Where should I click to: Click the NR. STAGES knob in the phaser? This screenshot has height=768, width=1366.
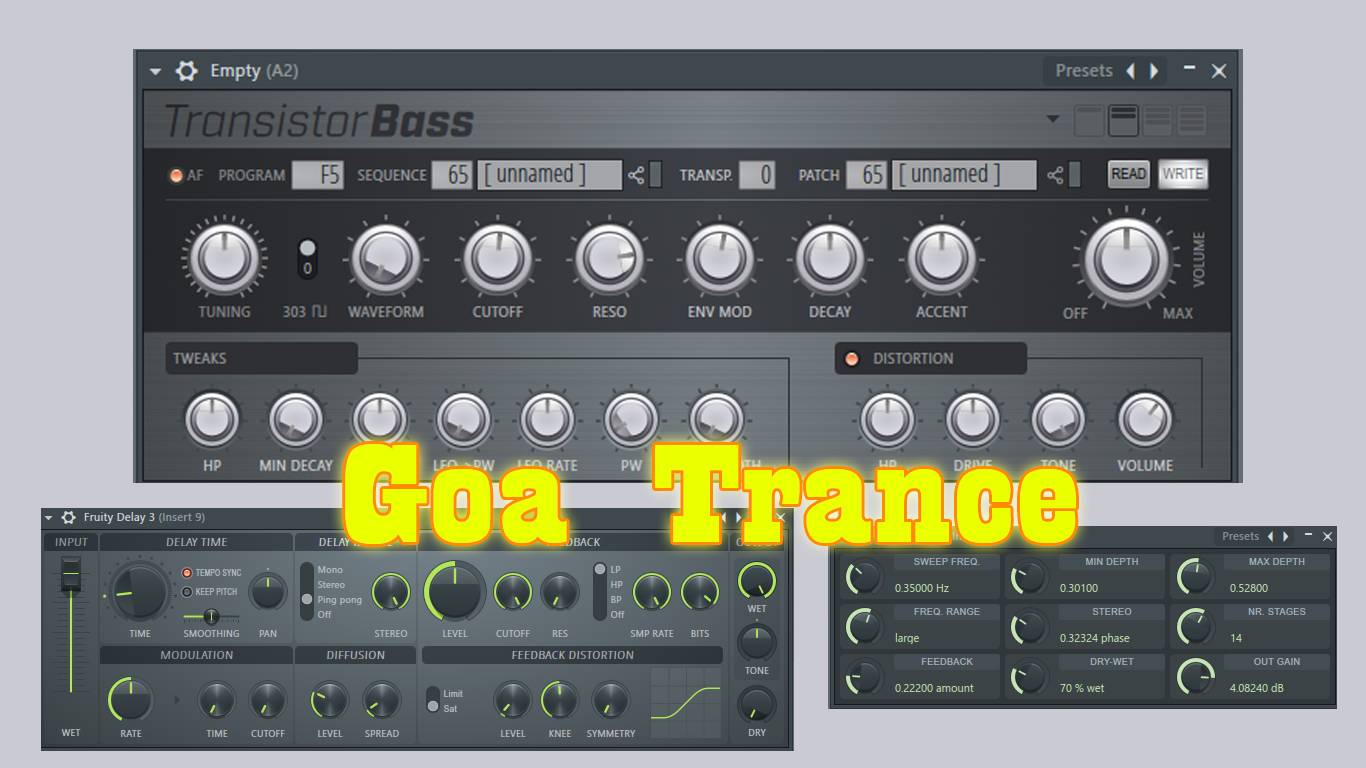[x=1194, y=627]
